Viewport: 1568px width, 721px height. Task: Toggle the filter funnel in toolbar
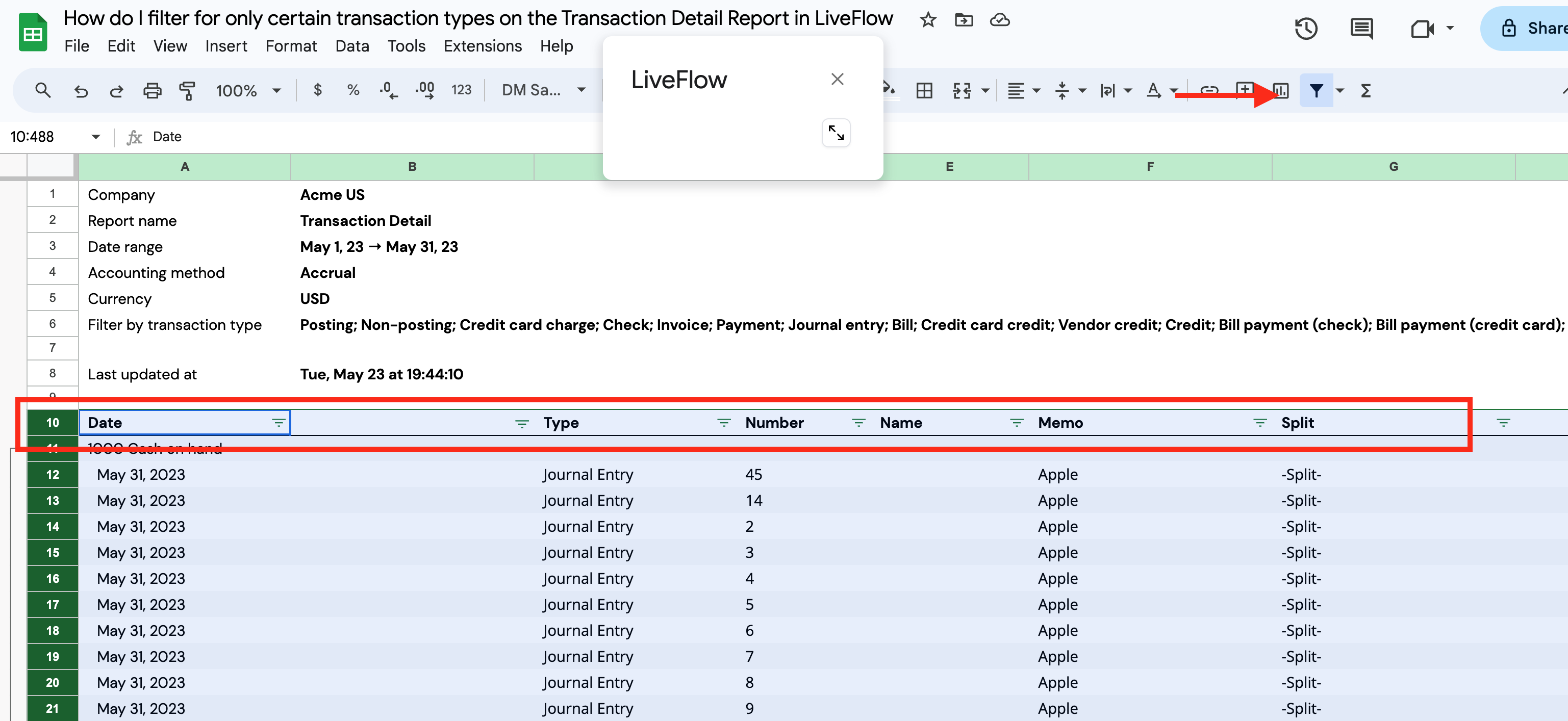(1316, 91)
